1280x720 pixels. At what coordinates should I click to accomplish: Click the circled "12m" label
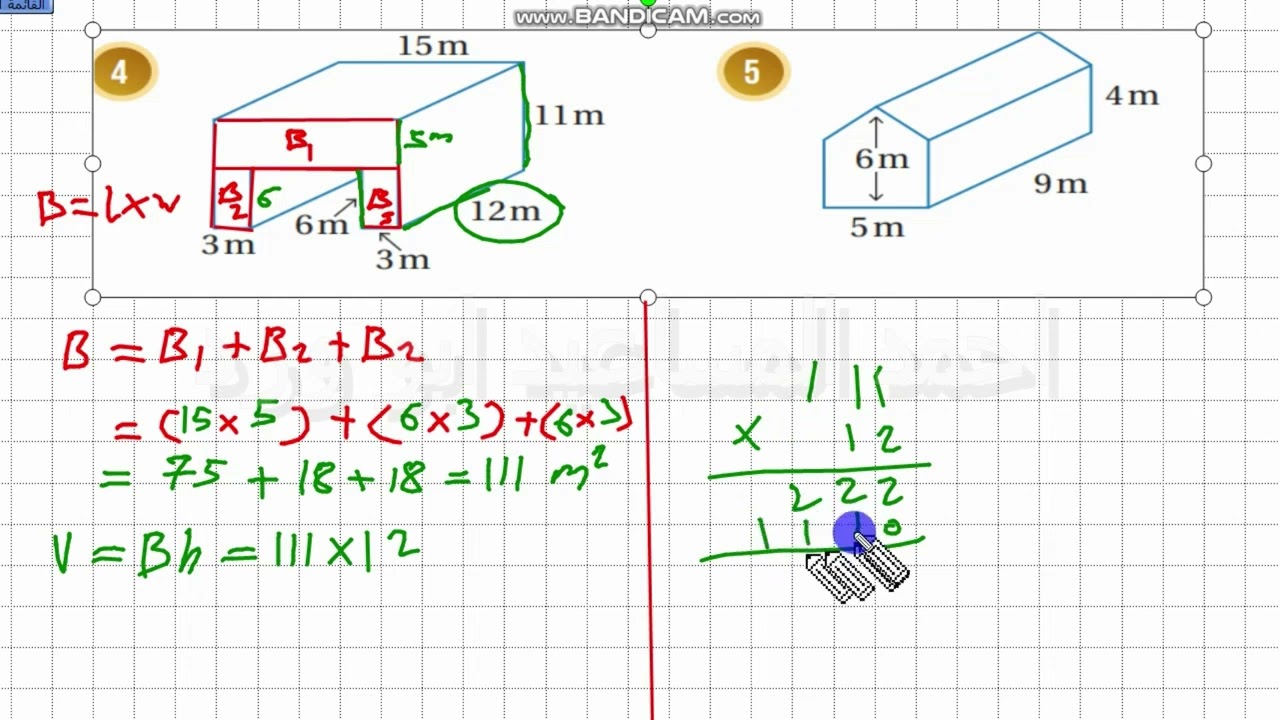point(506,211)
